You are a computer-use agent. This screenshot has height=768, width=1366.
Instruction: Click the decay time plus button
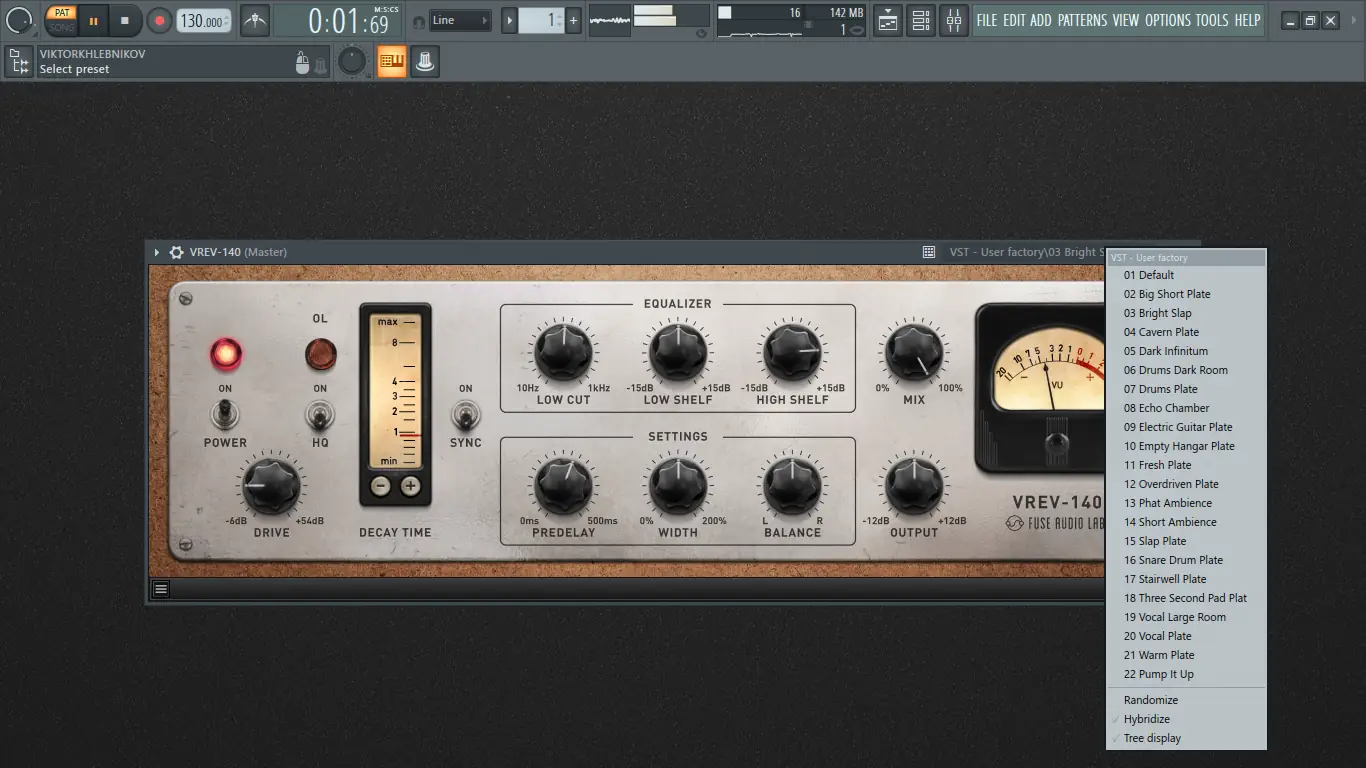pos(410,487)
